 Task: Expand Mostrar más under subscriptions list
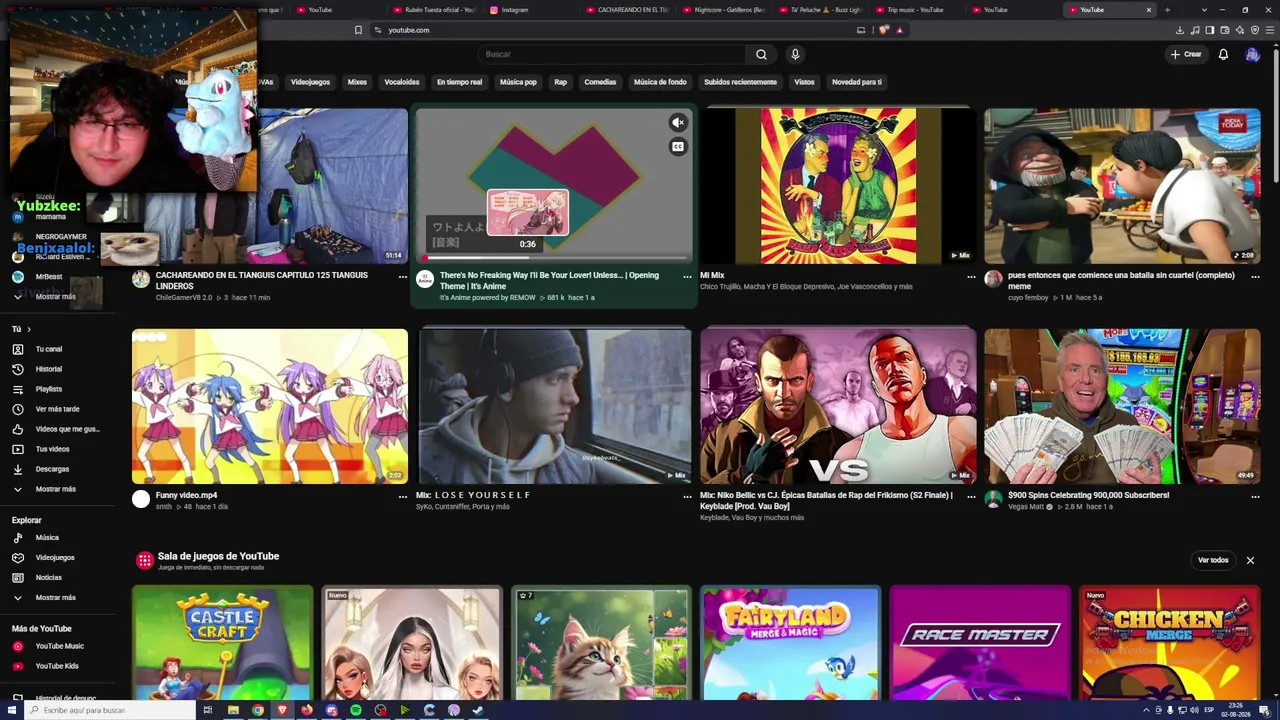[57, 296]
